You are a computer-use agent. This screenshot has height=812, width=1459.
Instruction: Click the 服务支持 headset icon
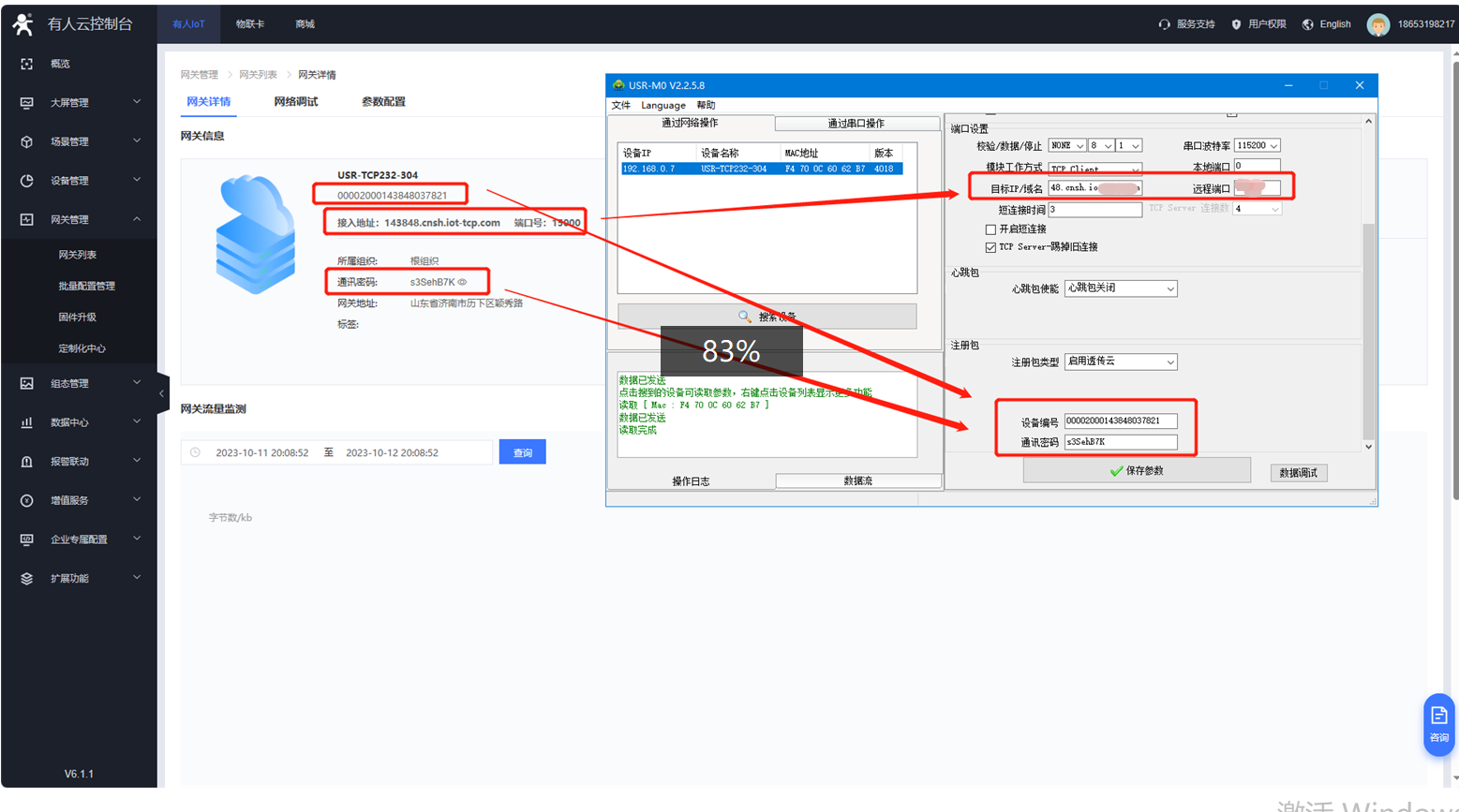pyautogui.click(x=1164, y=24)
